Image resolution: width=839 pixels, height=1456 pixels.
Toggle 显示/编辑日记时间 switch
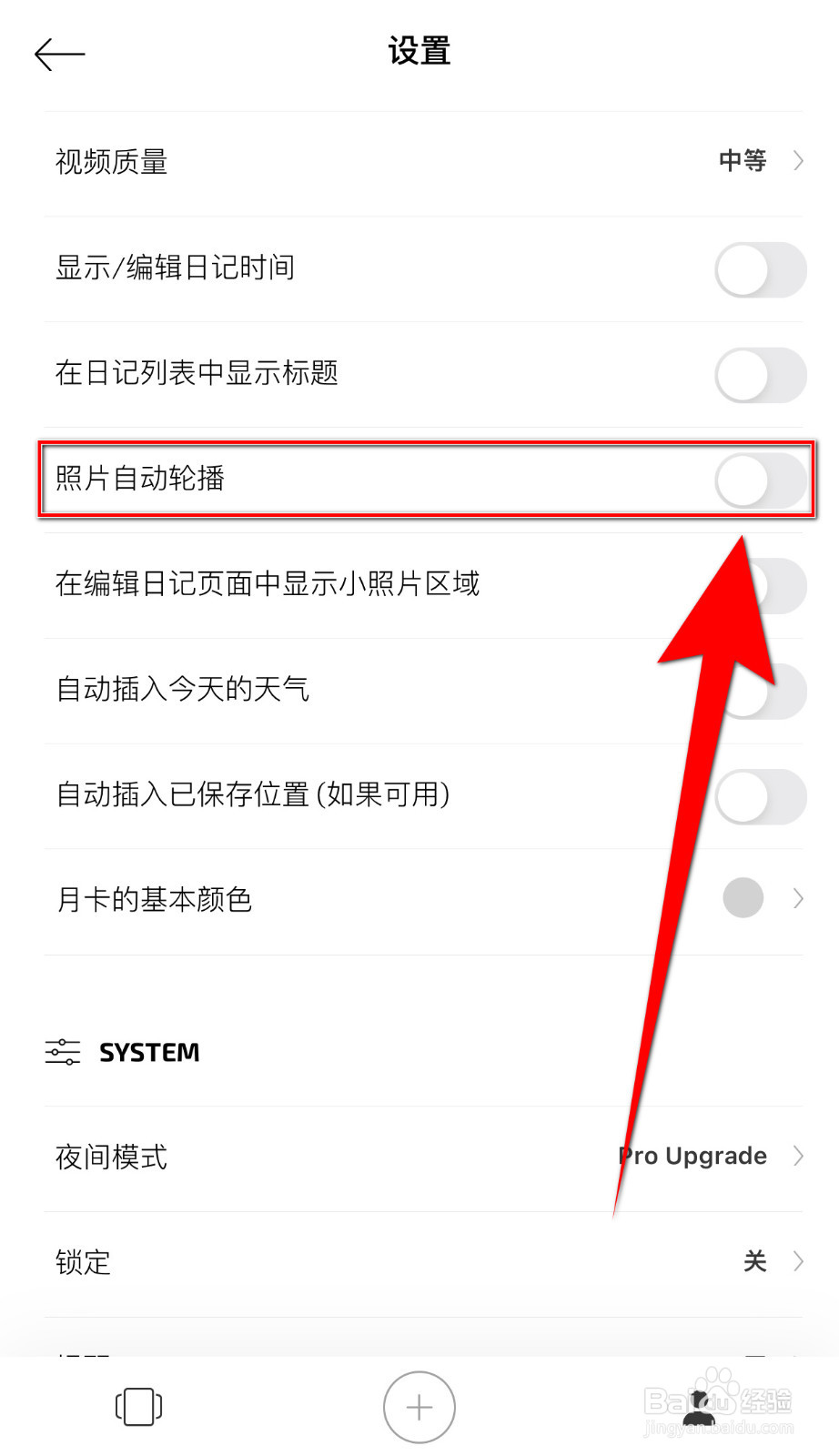pyautogui.click(x=761, y=269)
